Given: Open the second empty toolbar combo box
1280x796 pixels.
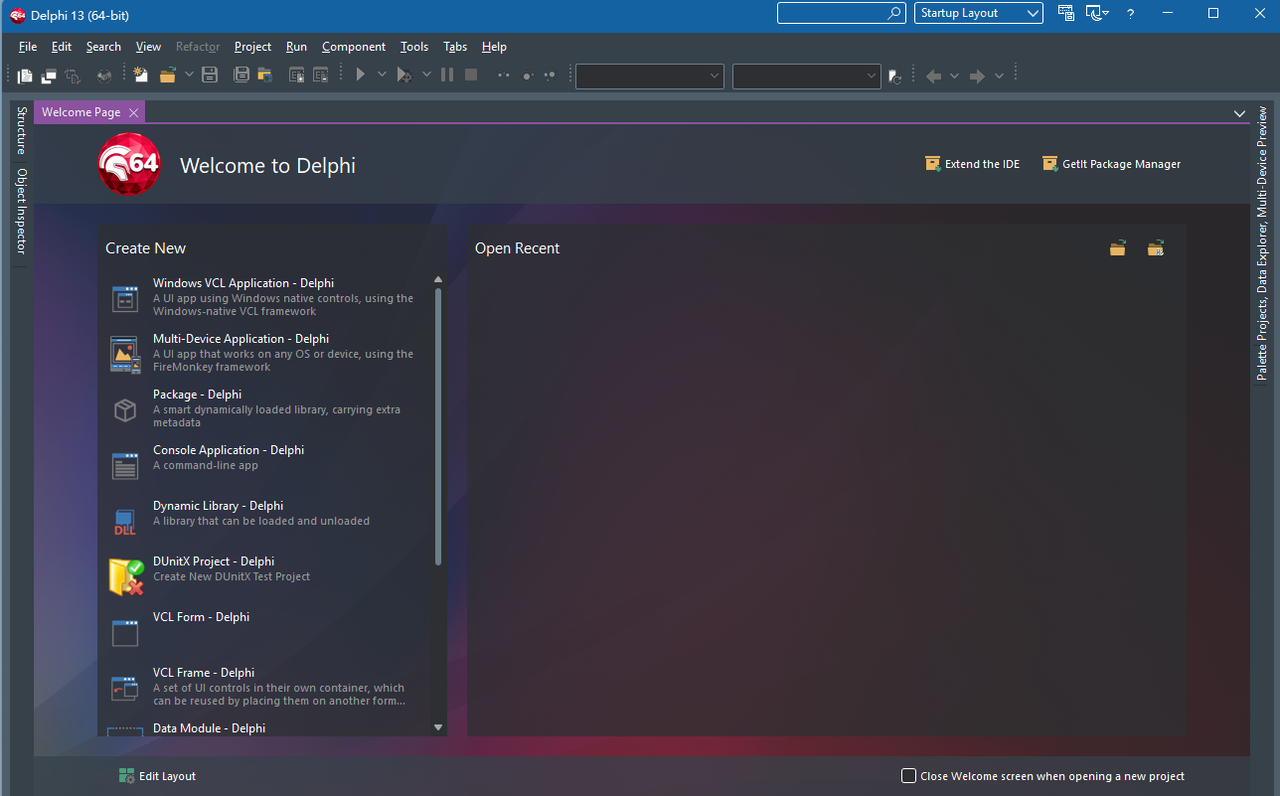Looking at the screenshot, I should pyautogui.click(x=807, y=76).
